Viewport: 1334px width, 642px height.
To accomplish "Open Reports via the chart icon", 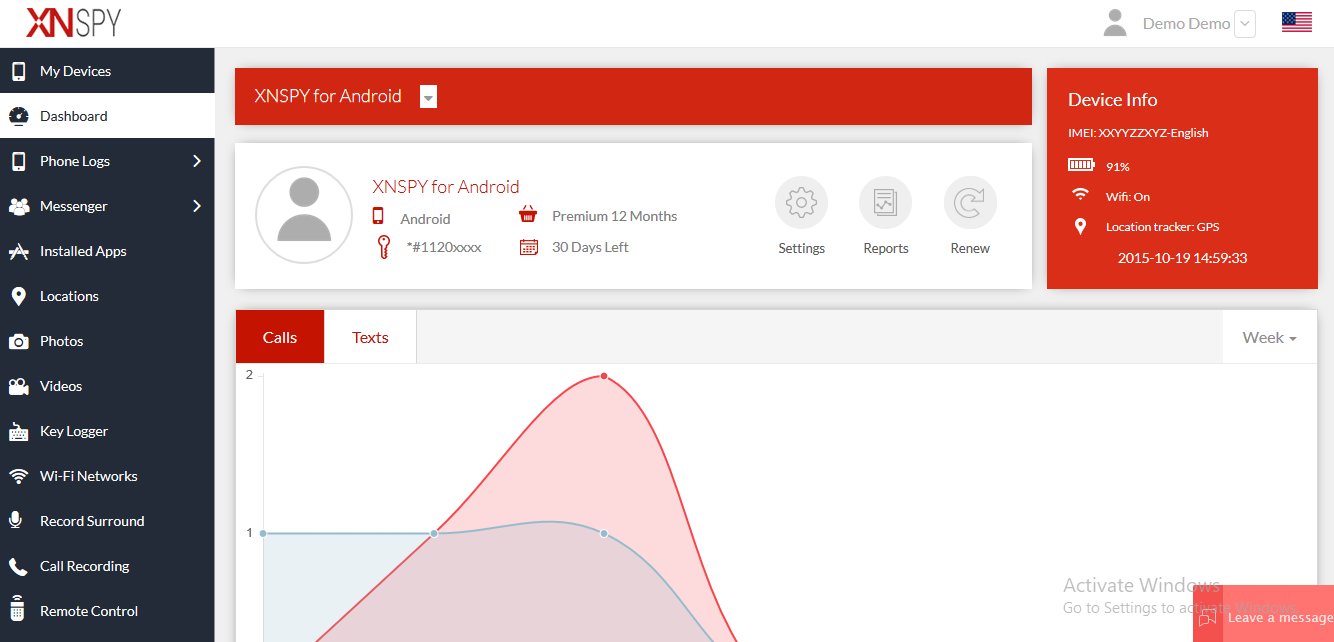I will click(885, 203).
